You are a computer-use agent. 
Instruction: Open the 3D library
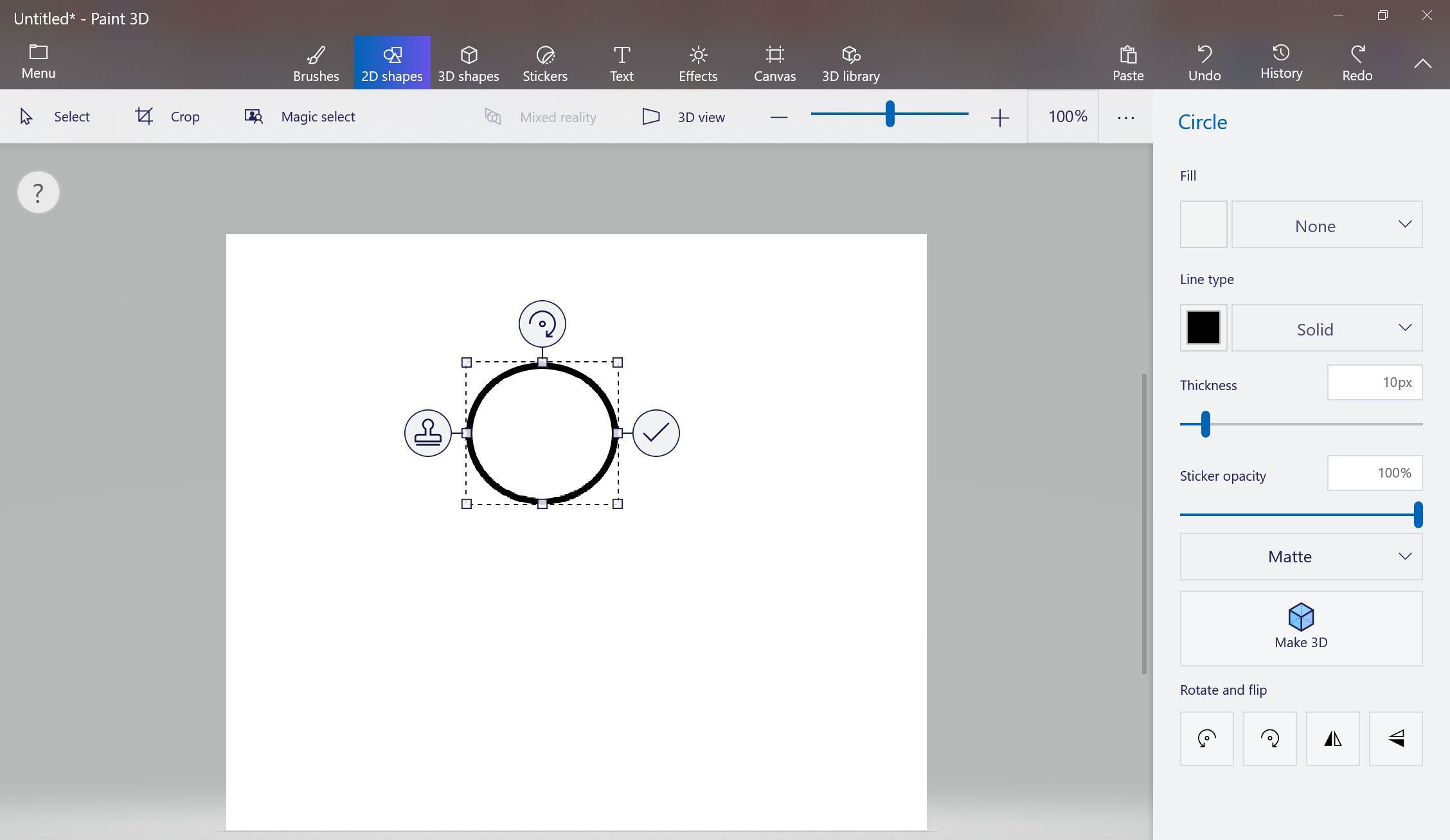point(850,62)
